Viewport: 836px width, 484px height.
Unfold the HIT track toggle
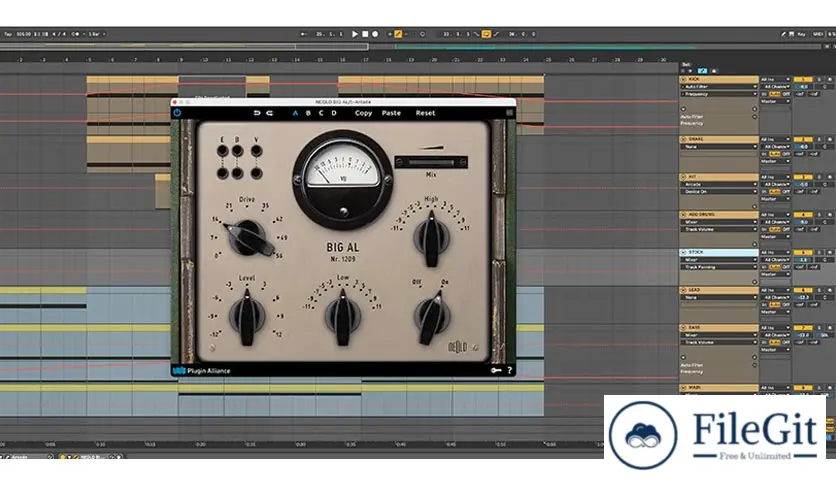pyautogui.click(x=684, y=177)
